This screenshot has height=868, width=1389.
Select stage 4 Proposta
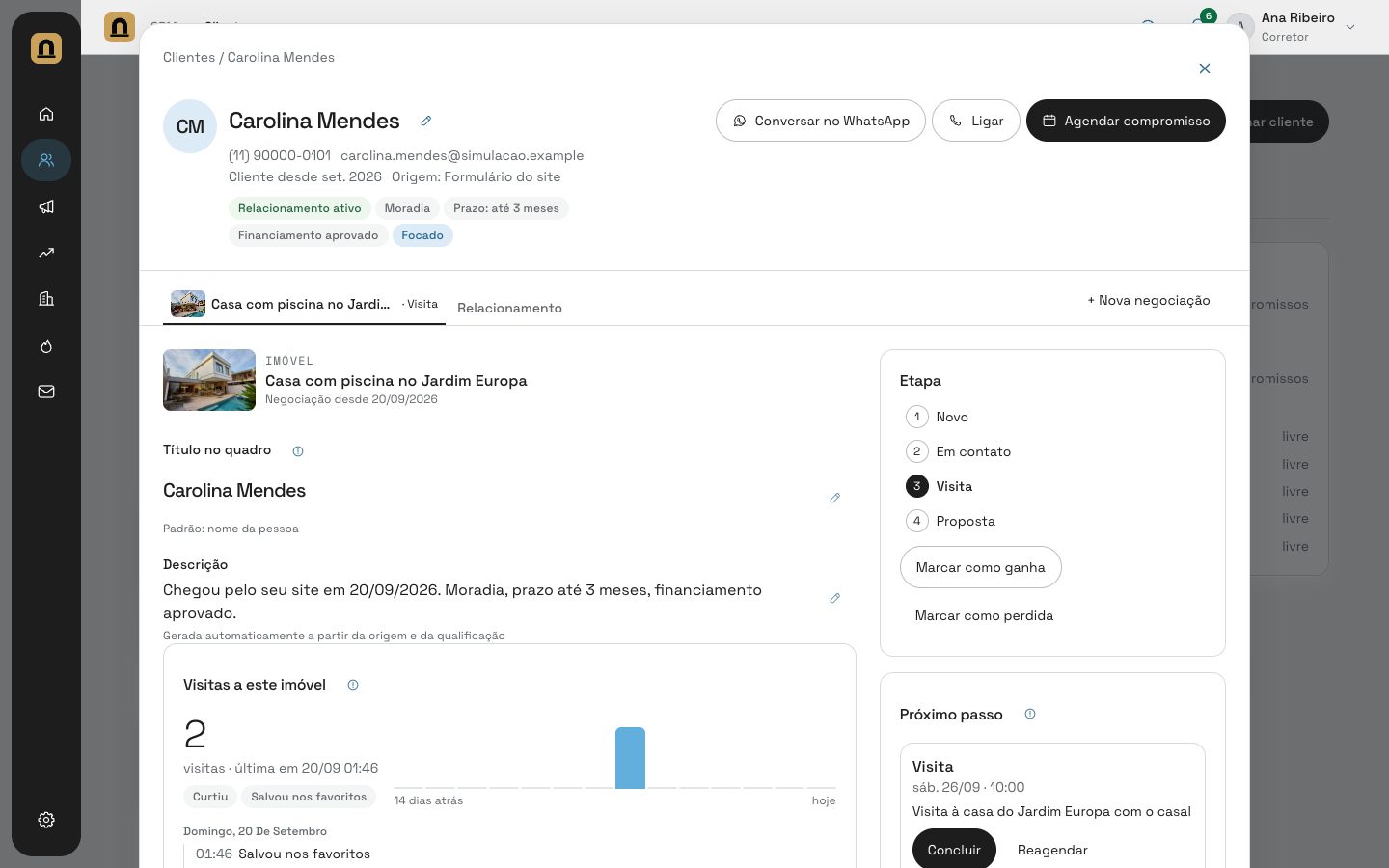[x=950, y=521]
